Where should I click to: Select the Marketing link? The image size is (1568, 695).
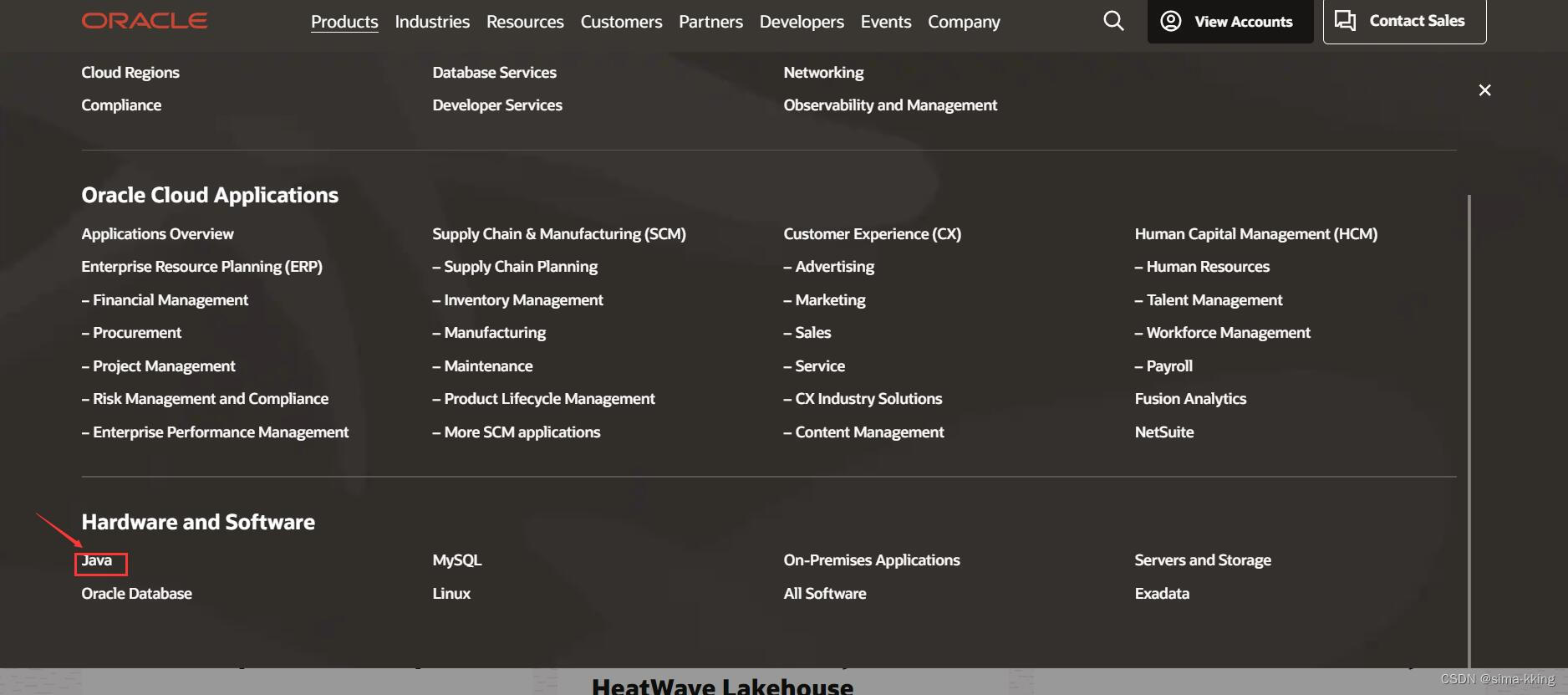pyautogui.click(x=824, y=300)
